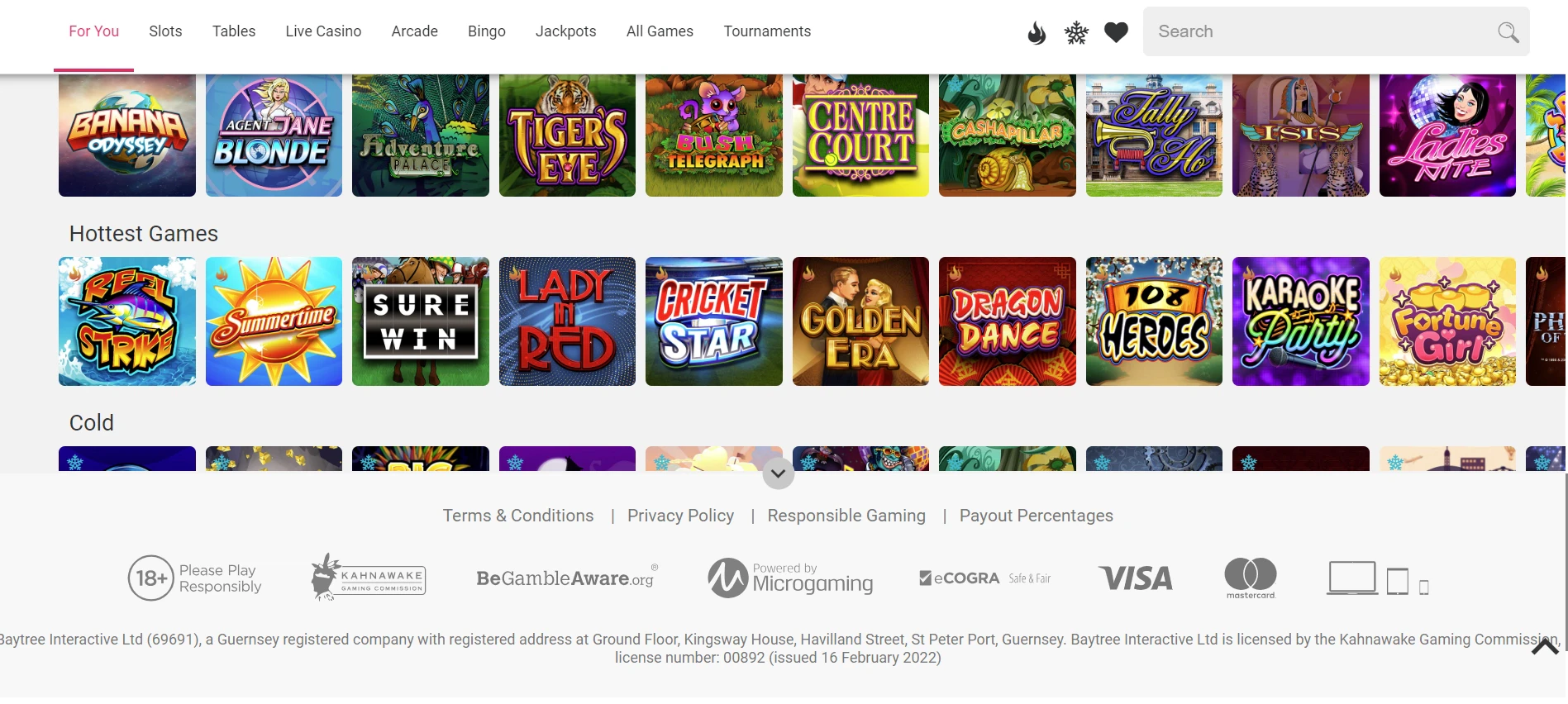Open the Jackpots tab
Viewport: 1568px width, 704px height.
click(x=566, y=31)
